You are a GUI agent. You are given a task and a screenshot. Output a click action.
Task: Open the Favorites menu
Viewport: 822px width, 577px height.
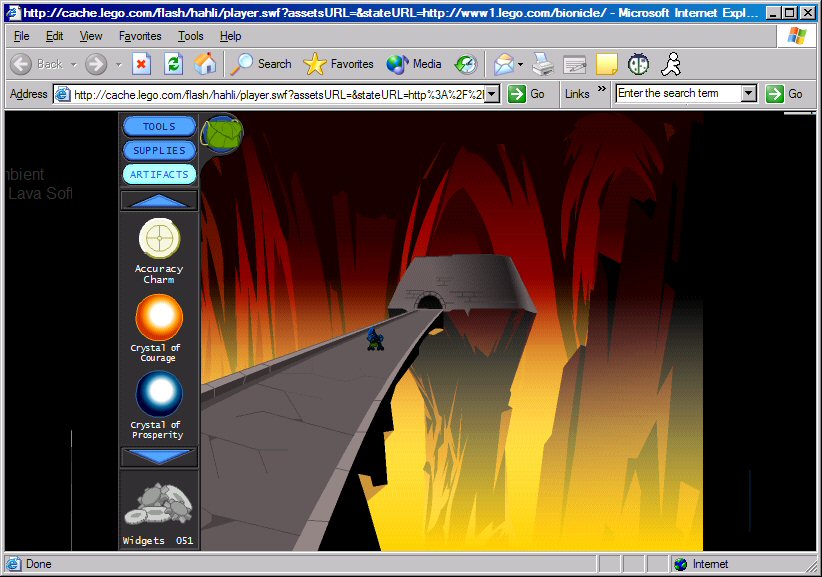(140, 36)
